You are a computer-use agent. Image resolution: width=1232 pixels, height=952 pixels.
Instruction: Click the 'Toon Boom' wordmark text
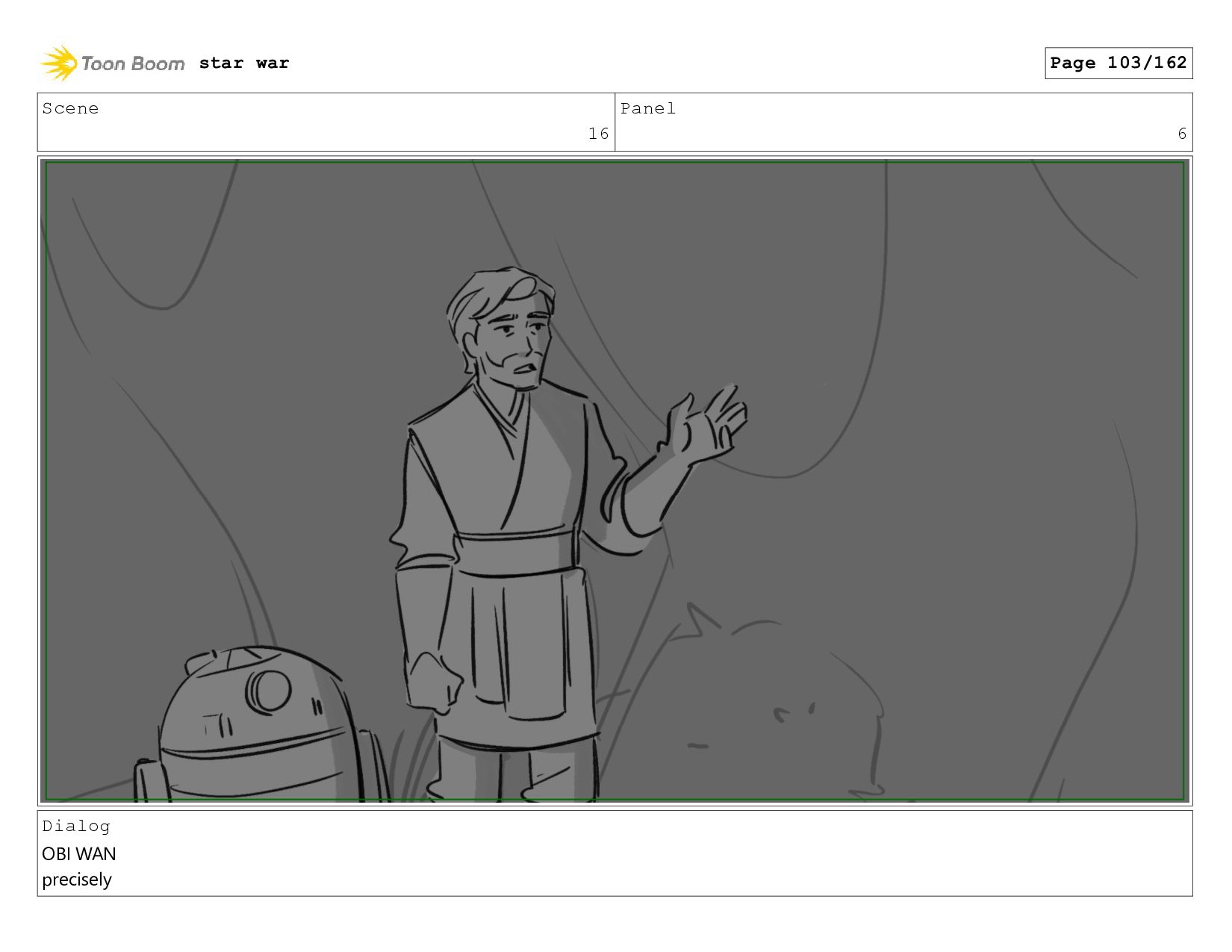[133, 63]
